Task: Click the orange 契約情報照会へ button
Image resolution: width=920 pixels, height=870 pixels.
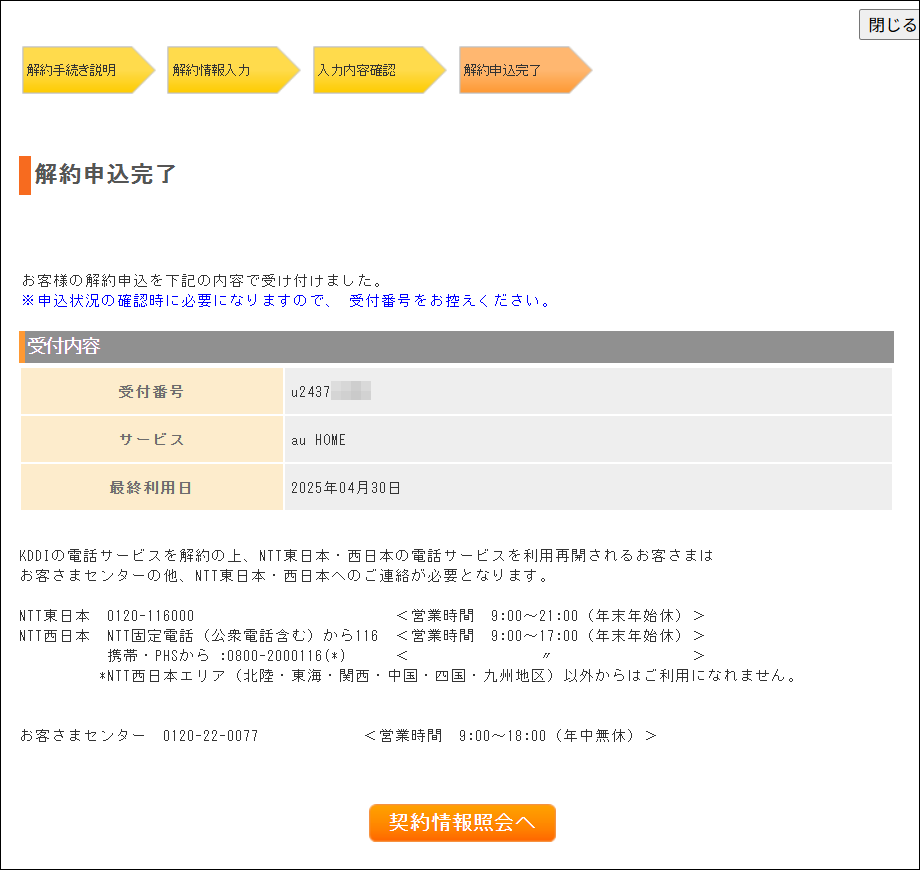Action: tap(461, 822)
